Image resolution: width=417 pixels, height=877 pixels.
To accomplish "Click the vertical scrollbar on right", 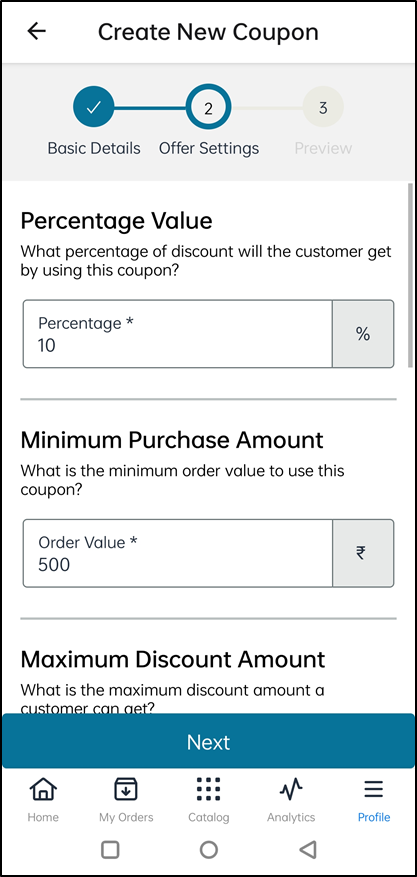I will pos(411,274).
